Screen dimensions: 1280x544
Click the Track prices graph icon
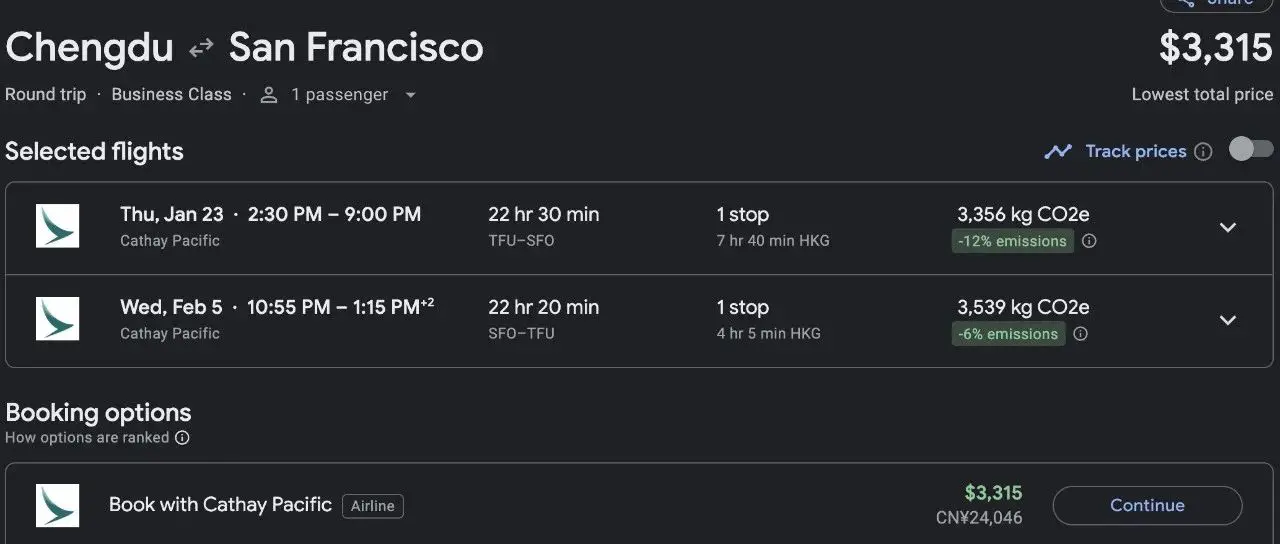coord(1058,152)
